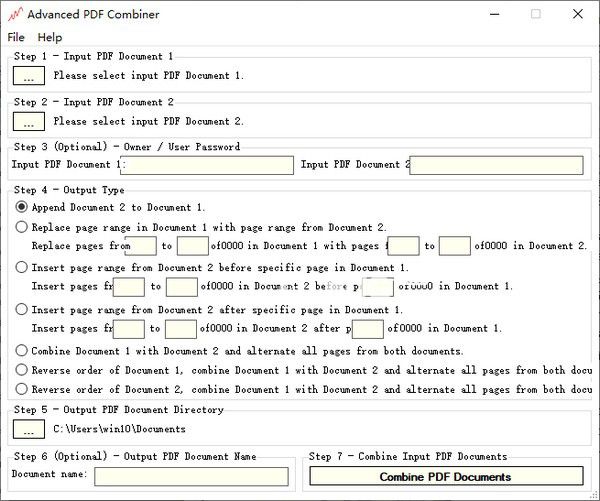Click Insert-before 'to' page field

tap(182, 287)
